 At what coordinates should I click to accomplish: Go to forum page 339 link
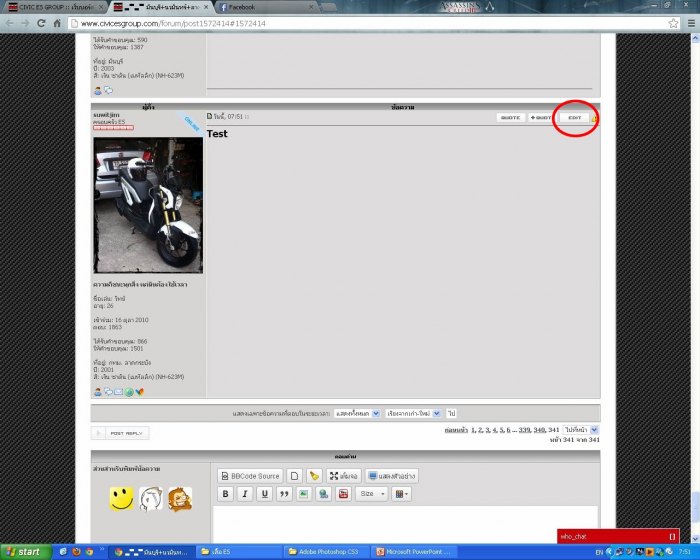click(x=524, y=430)
